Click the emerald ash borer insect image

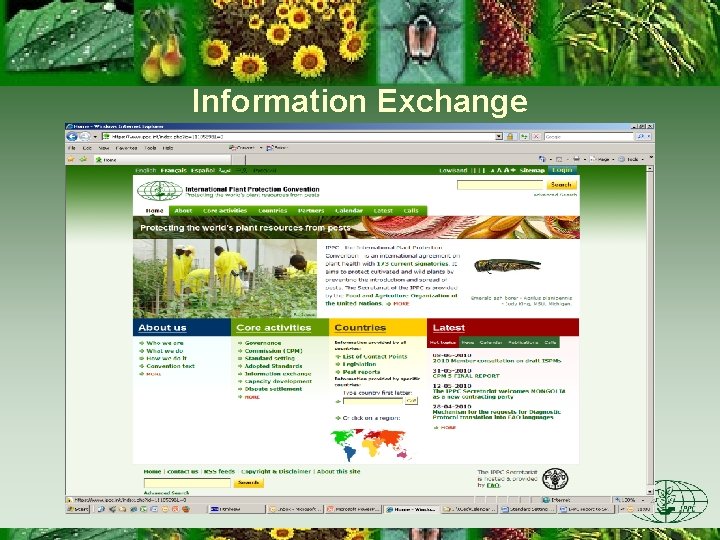tap(507, 265)
